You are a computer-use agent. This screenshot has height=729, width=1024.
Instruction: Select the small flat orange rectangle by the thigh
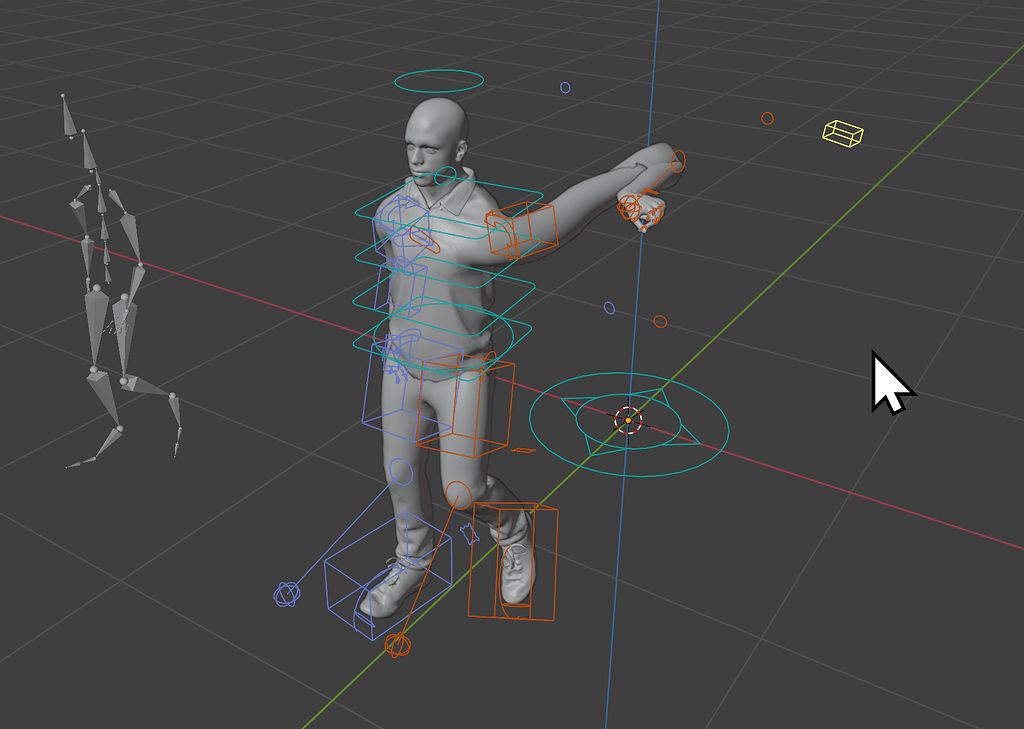523,450
